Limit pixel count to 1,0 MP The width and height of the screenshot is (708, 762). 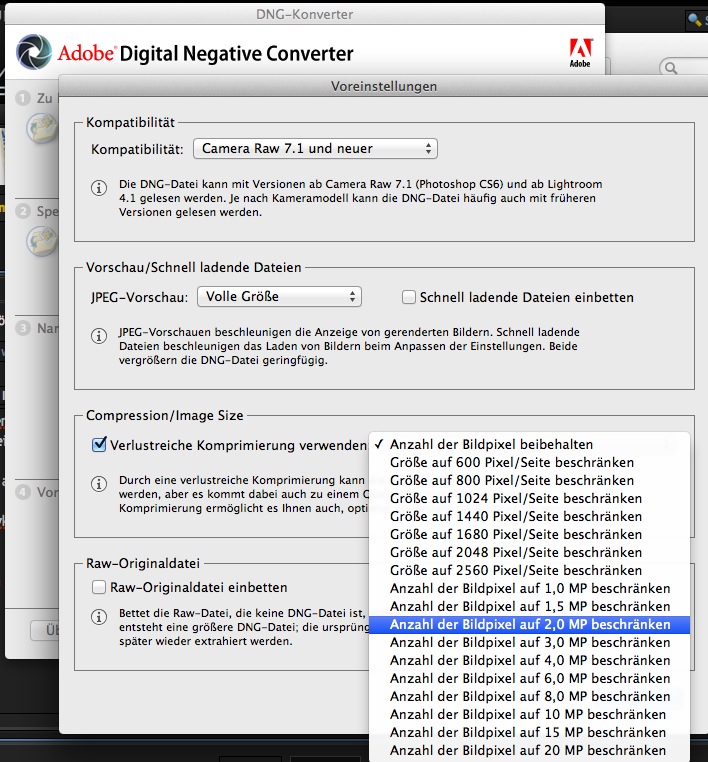coord(529,589)
